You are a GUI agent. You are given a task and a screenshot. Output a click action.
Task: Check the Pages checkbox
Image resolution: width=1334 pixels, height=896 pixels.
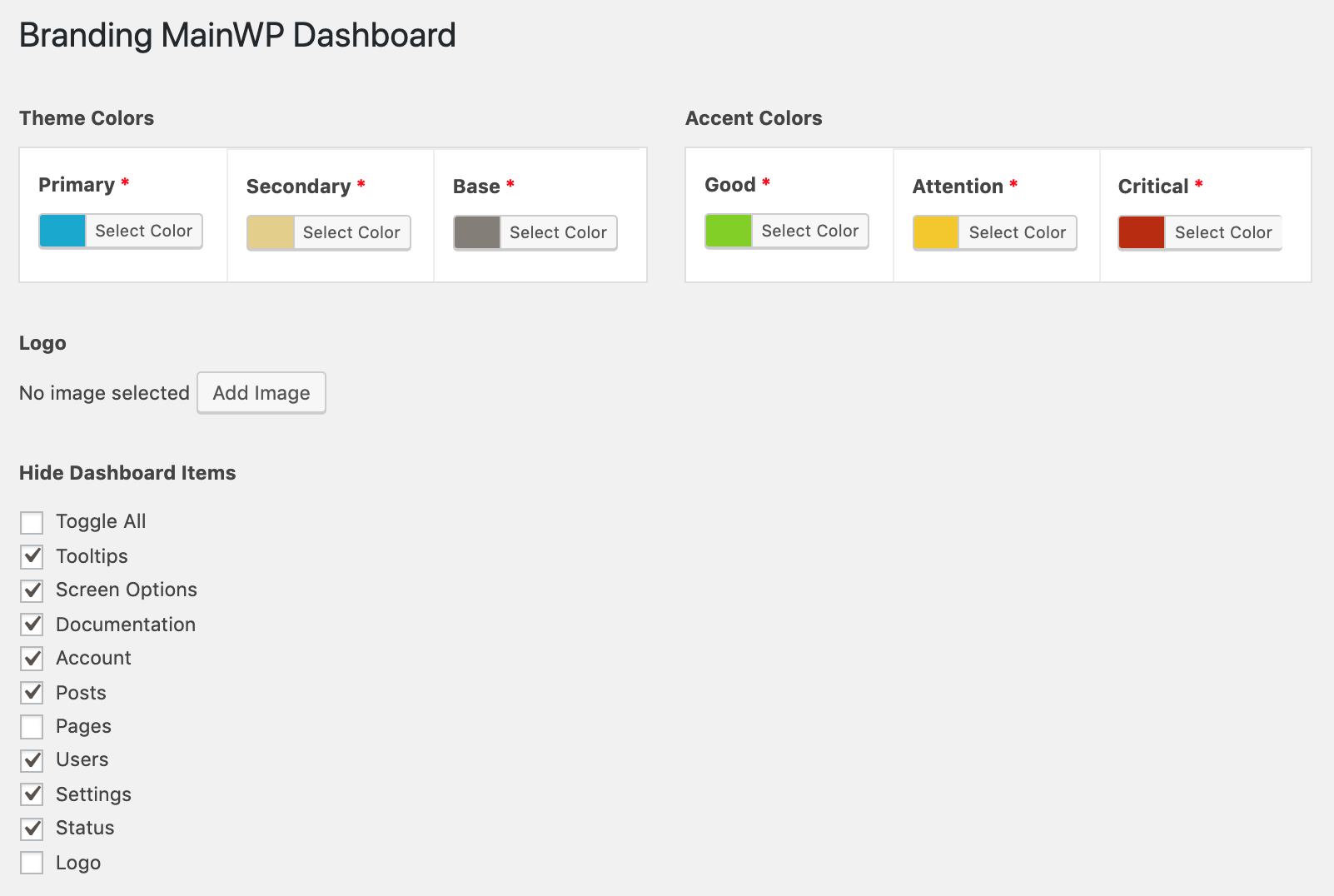[32, 727]
